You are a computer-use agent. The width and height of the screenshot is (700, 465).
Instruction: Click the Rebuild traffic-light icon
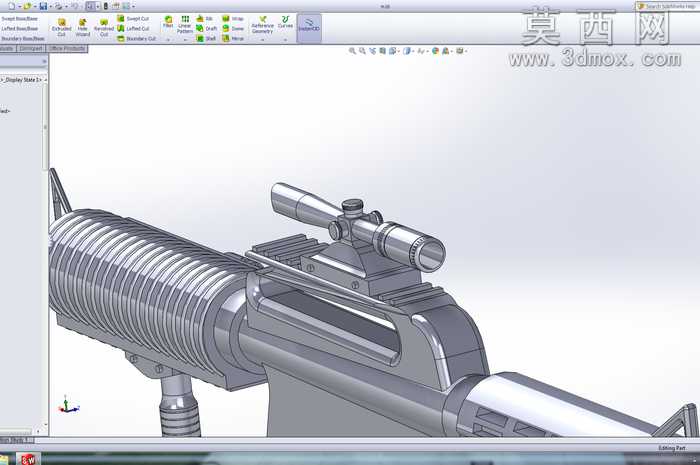click(x=106, y=6)
